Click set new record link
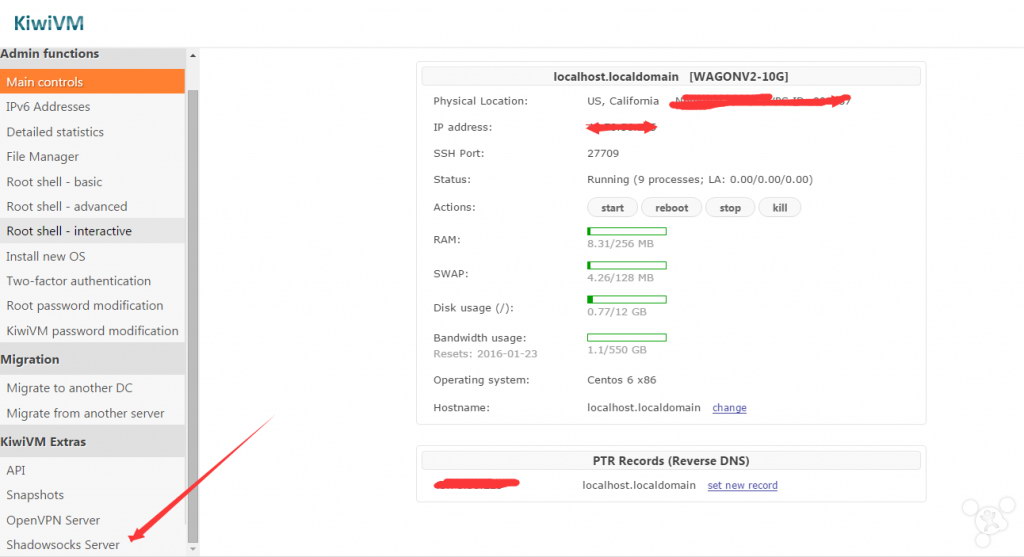This screenshot has height=557, width=1024. click(743, 485)
